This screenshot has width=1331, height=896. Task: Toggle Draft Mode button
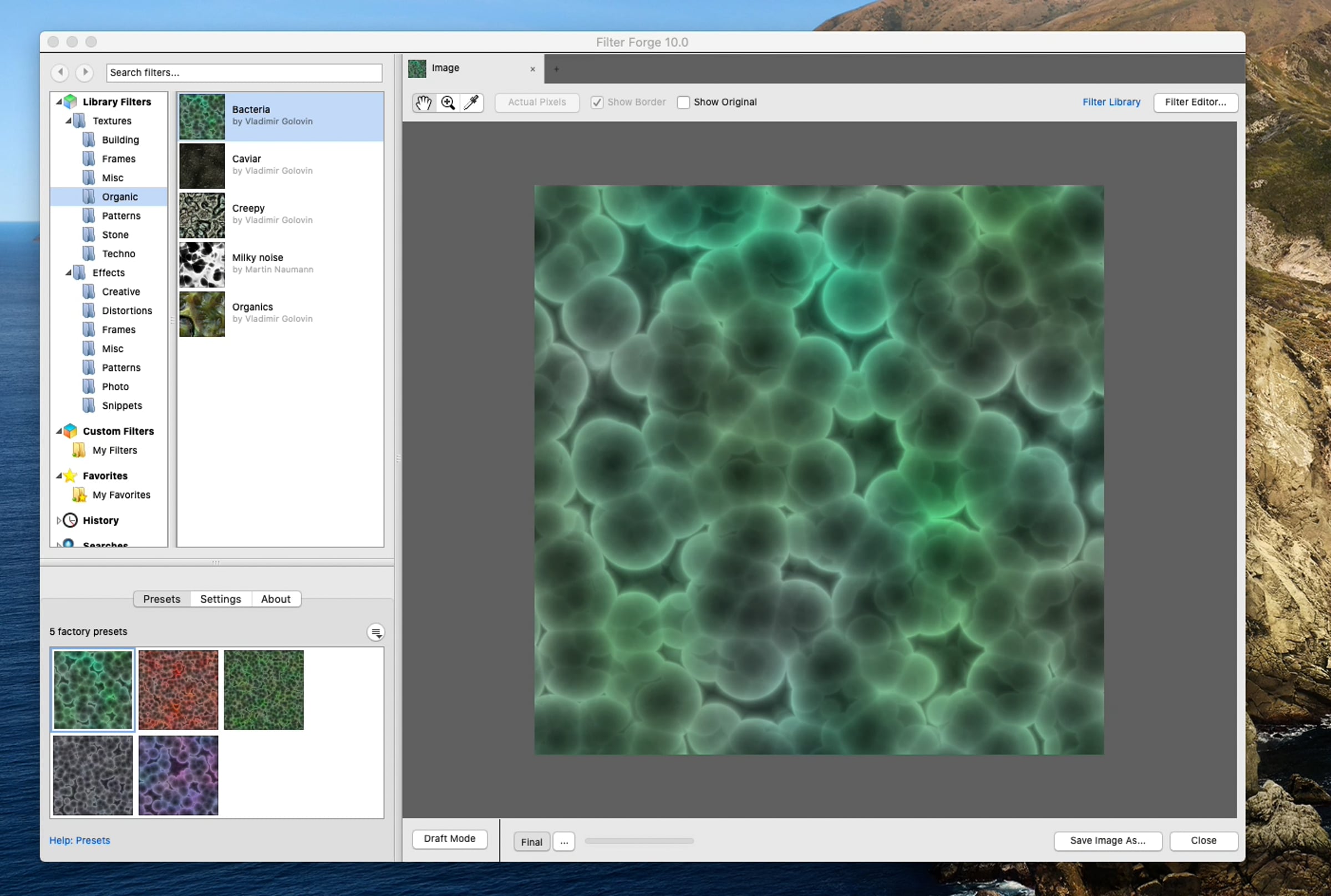[x=450, y=839]
